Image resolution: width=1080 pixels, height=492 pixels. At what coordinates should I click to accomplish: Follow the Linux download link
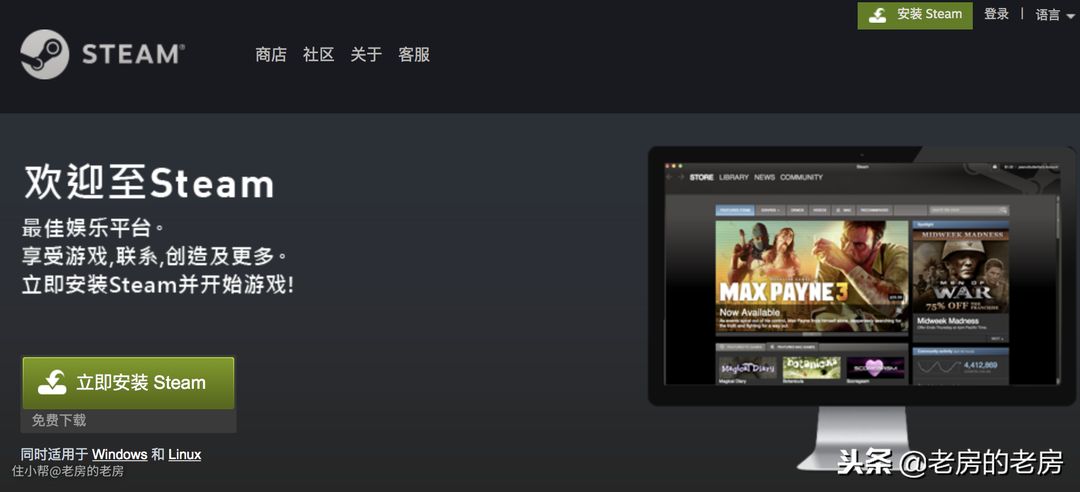pos(184,454)
